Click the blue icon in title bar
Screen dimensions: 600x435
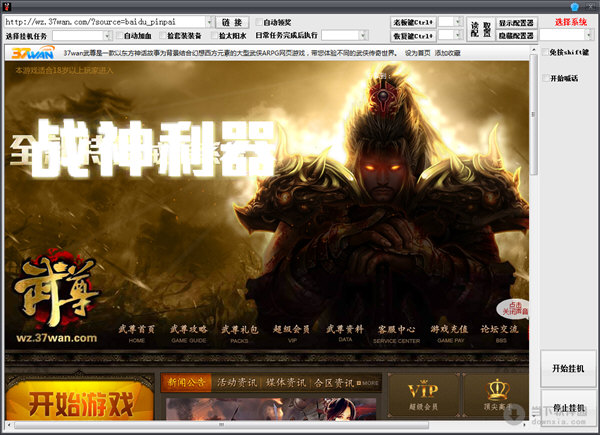574,7
